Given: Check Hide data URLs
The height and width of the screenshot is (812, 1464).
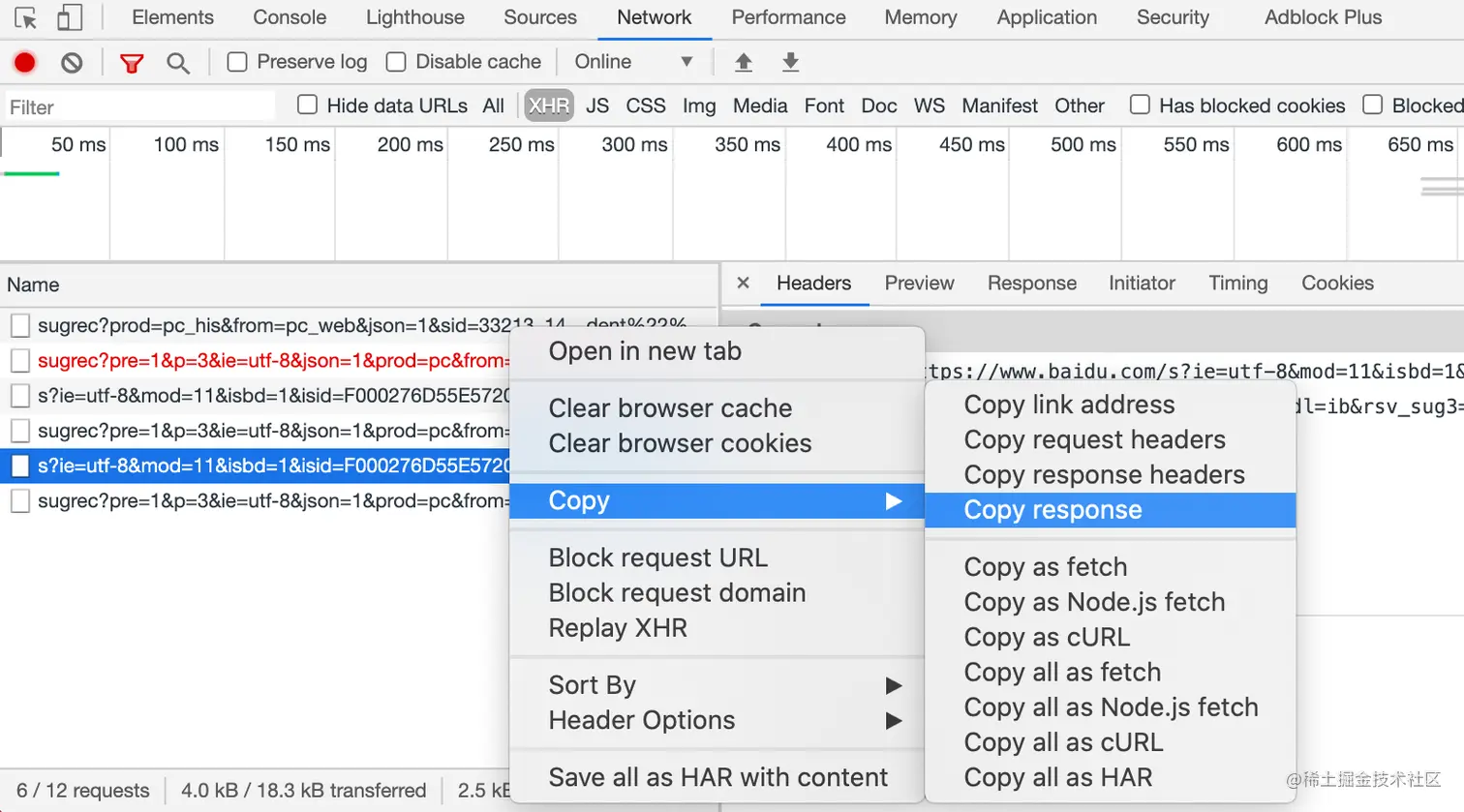Looking at the screenshot, I should pyautogui.click(x=307, y=105).
